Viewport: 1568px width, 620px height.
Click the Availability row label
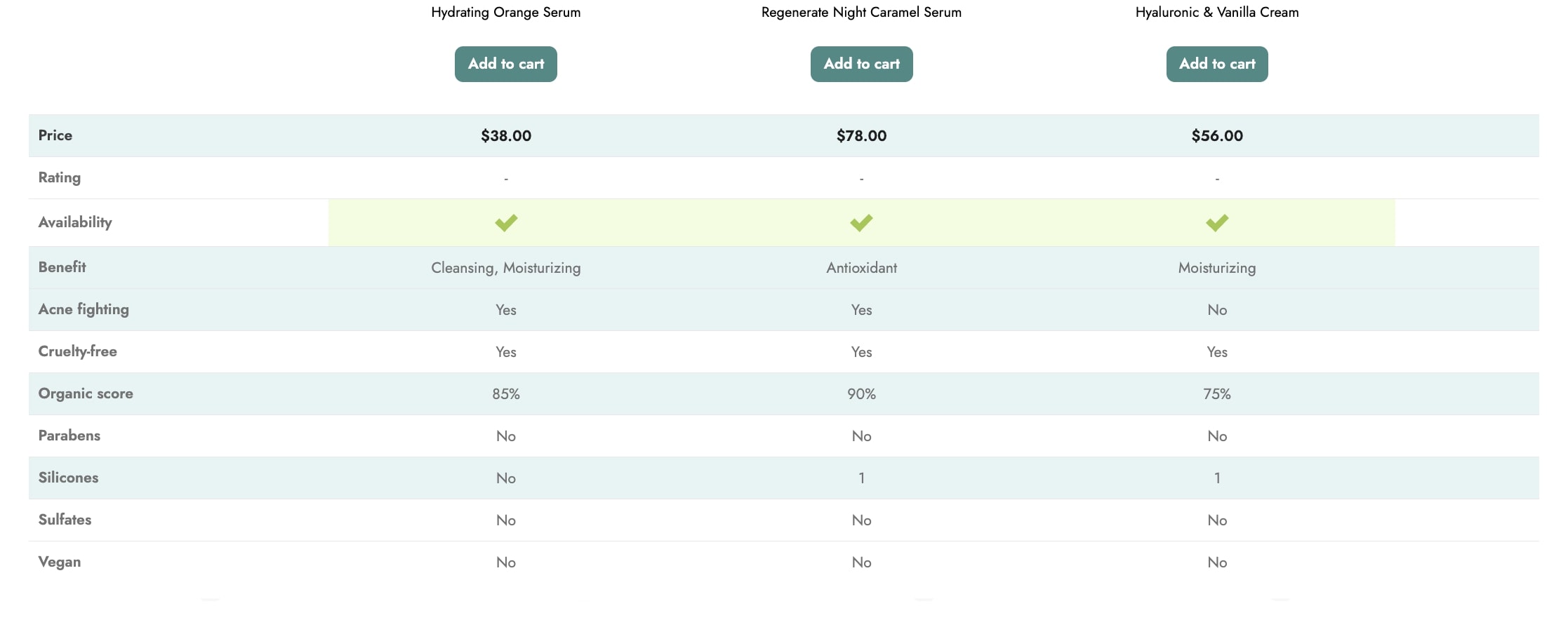[75, 222]
